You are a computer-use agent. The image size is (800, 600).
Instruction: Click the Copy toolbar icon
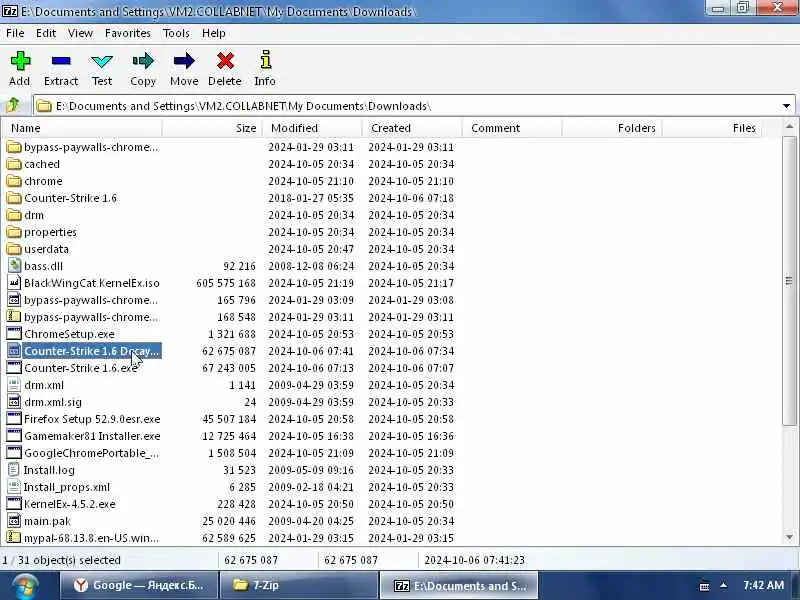[x=143, y=61]
